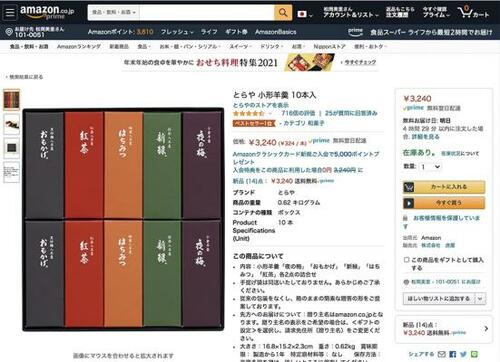Open the Nipponストア menu item
The width and height of the screenshot is (500, 362).
tap(329, 47)
